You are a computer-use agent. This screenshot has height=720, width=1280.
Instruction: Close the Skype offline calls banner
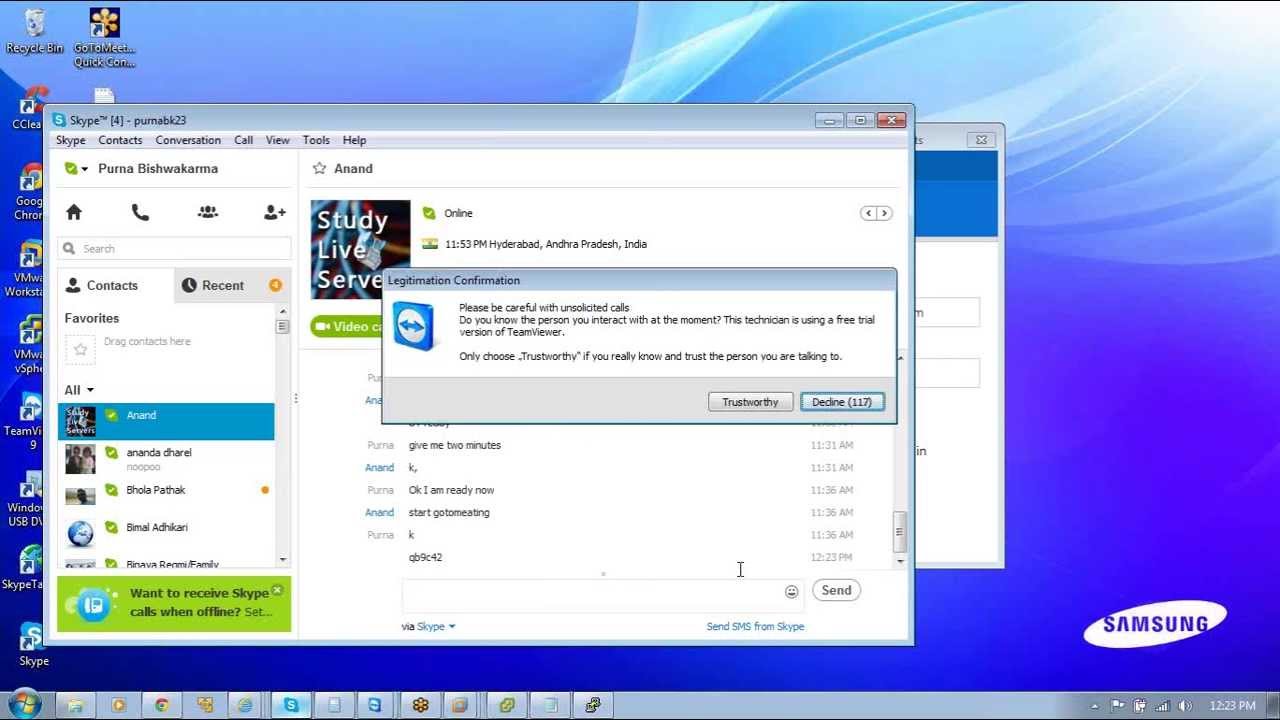277,590
